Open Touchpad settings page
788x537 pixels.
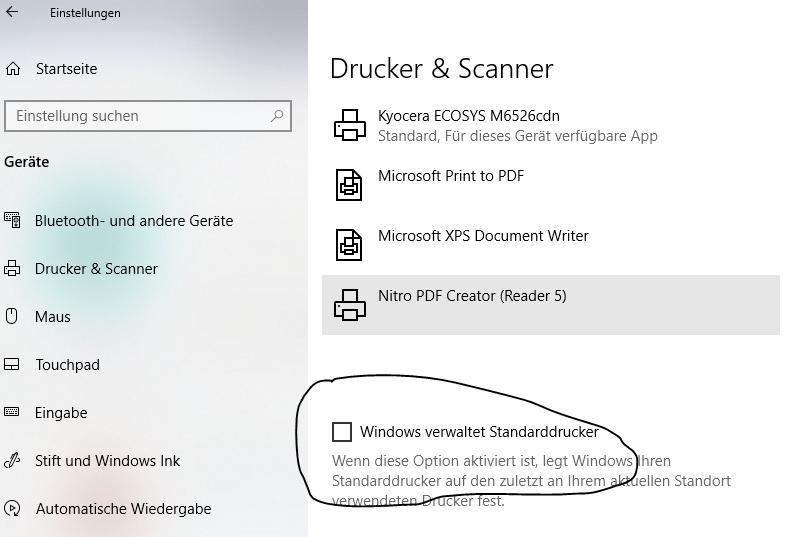(x=67, y=365)
